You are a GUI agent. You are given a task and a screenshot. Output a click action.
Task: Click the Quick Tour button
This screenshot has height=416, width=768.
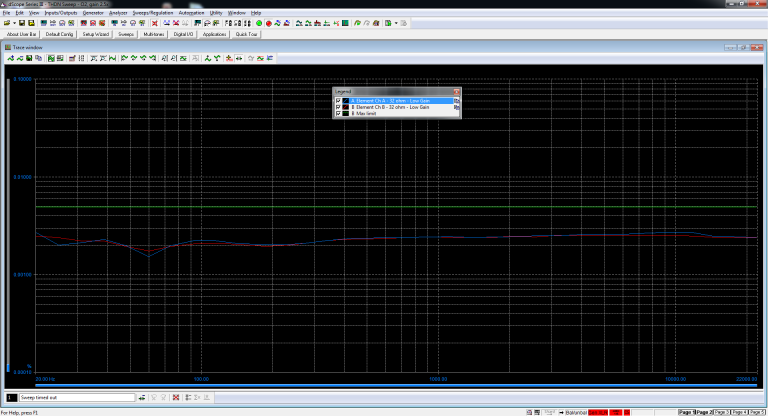[x=246, y=34]
